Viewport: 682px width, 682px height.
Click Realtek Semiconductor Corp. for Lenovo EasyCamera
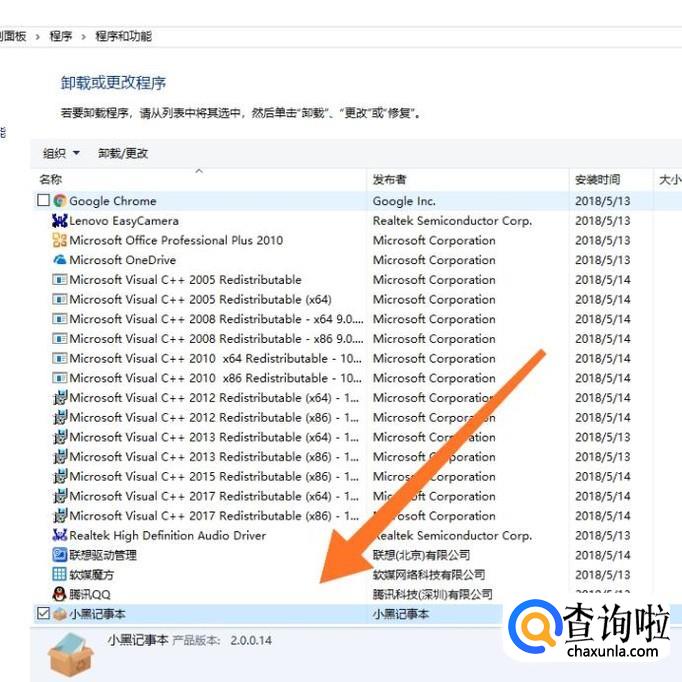(x=452, y=221)
